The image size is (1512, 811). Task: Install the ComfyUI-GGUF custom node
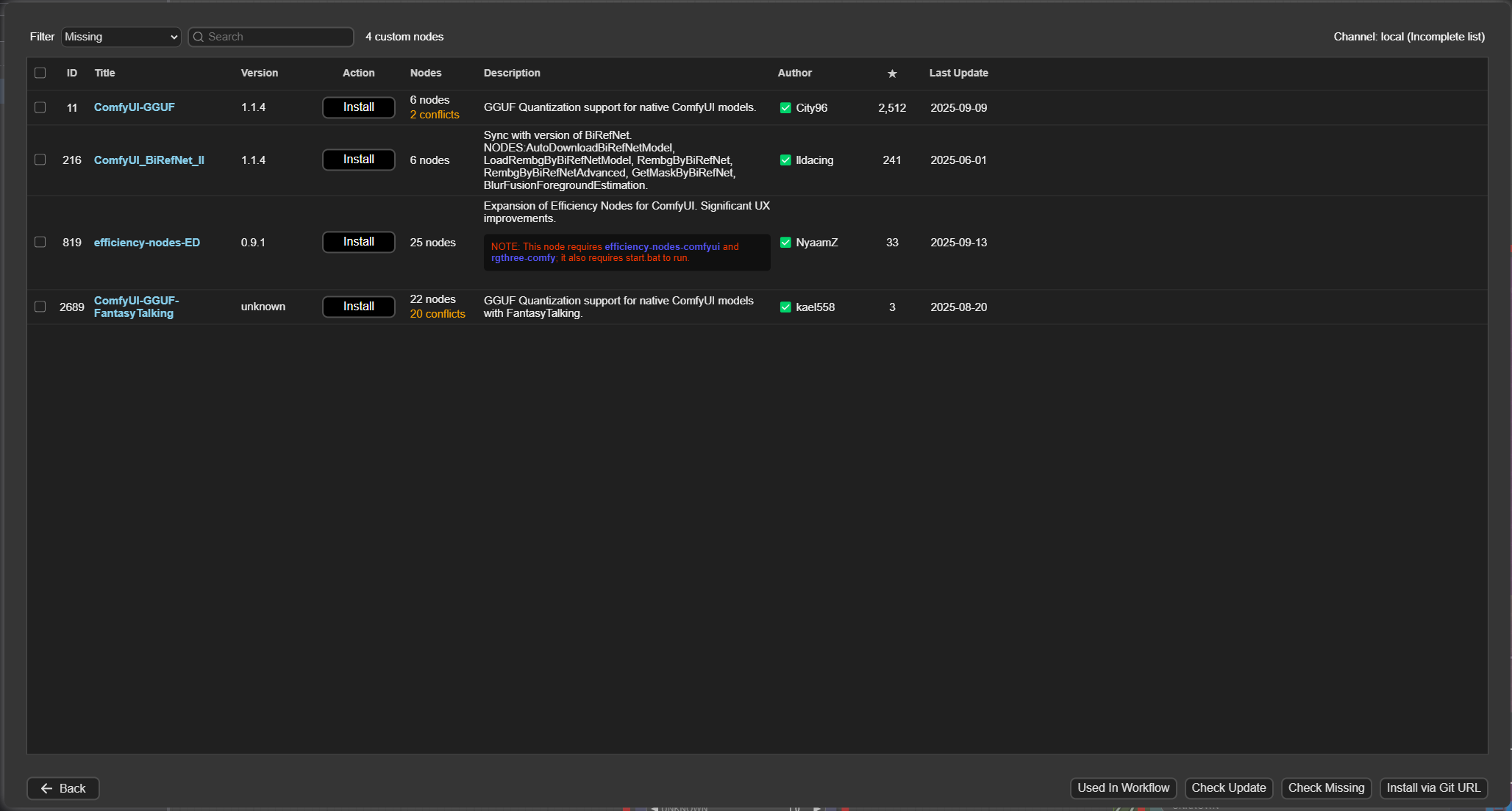point(359,107)
